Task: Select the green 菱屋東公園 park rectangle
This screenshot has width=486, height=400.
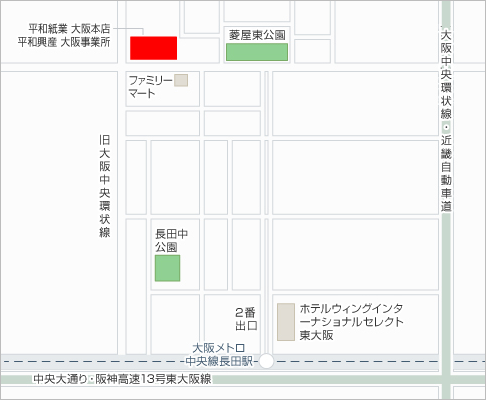Action: tap(257, 52)
